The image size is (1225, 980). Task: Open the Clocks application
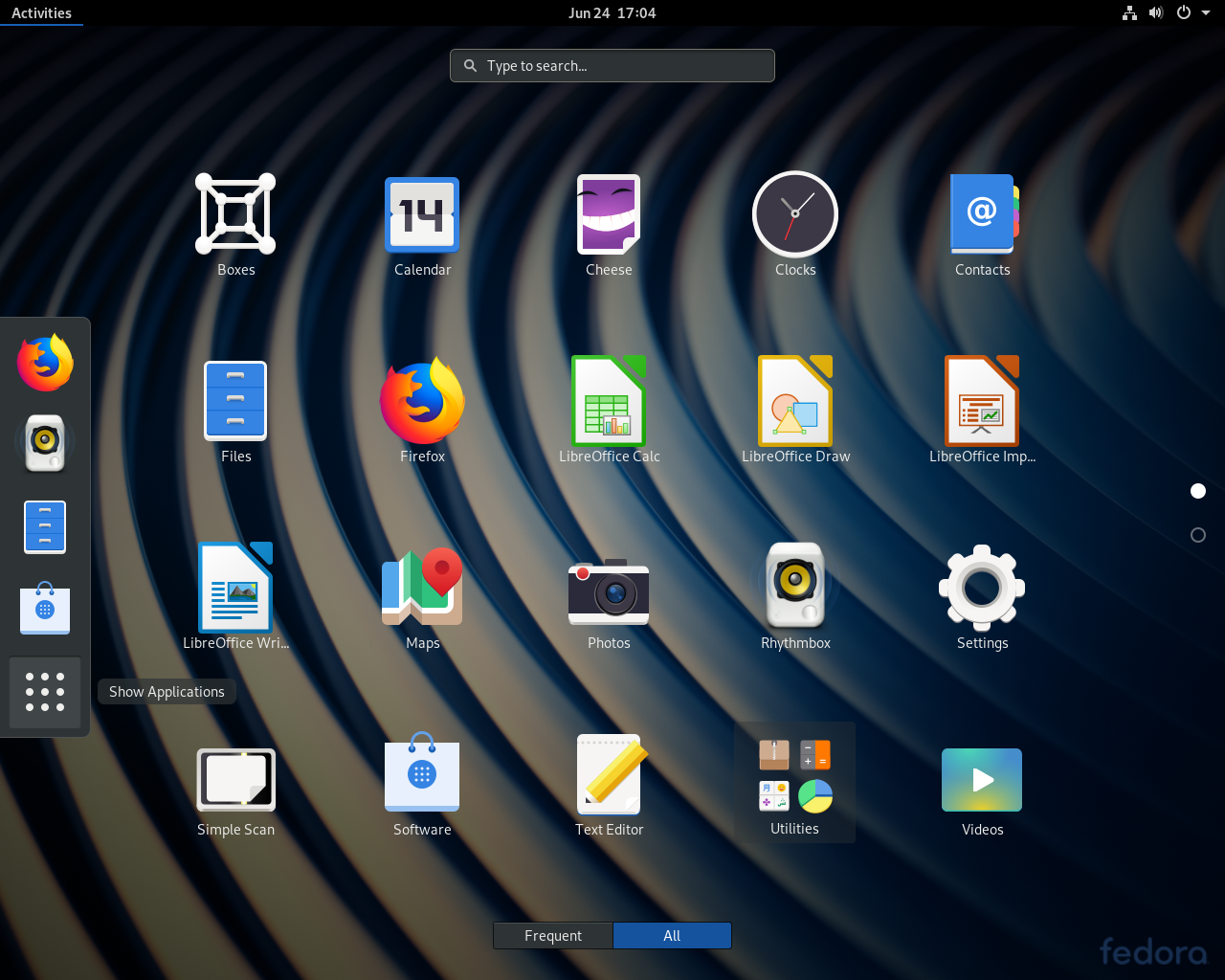point(795,226)
